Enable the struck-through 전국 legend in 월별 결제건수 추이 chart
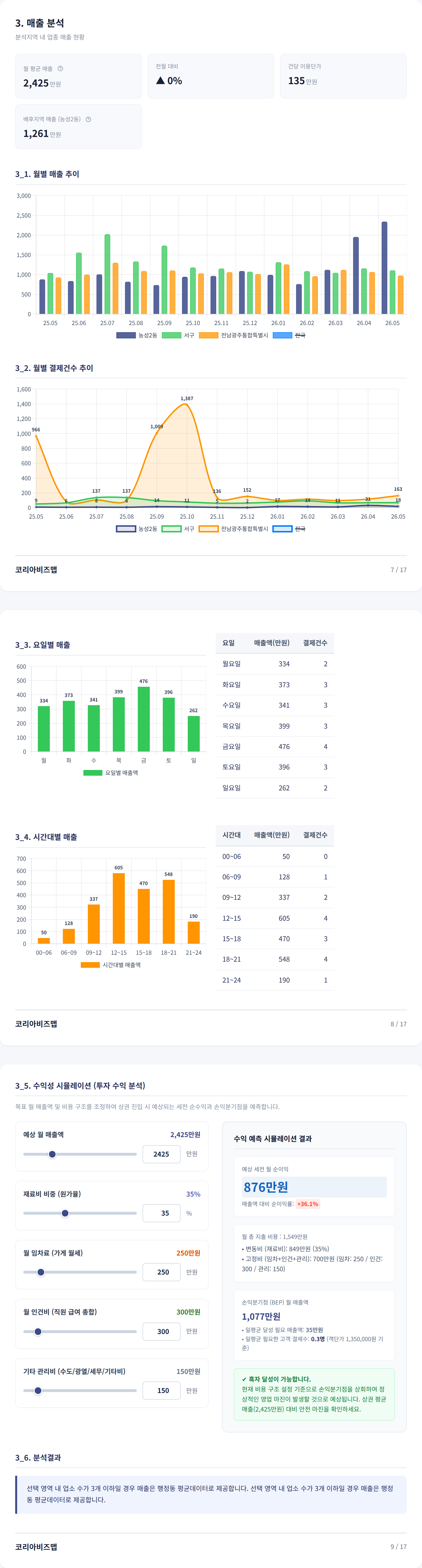 pyautogui.click(x=289, y=529)
